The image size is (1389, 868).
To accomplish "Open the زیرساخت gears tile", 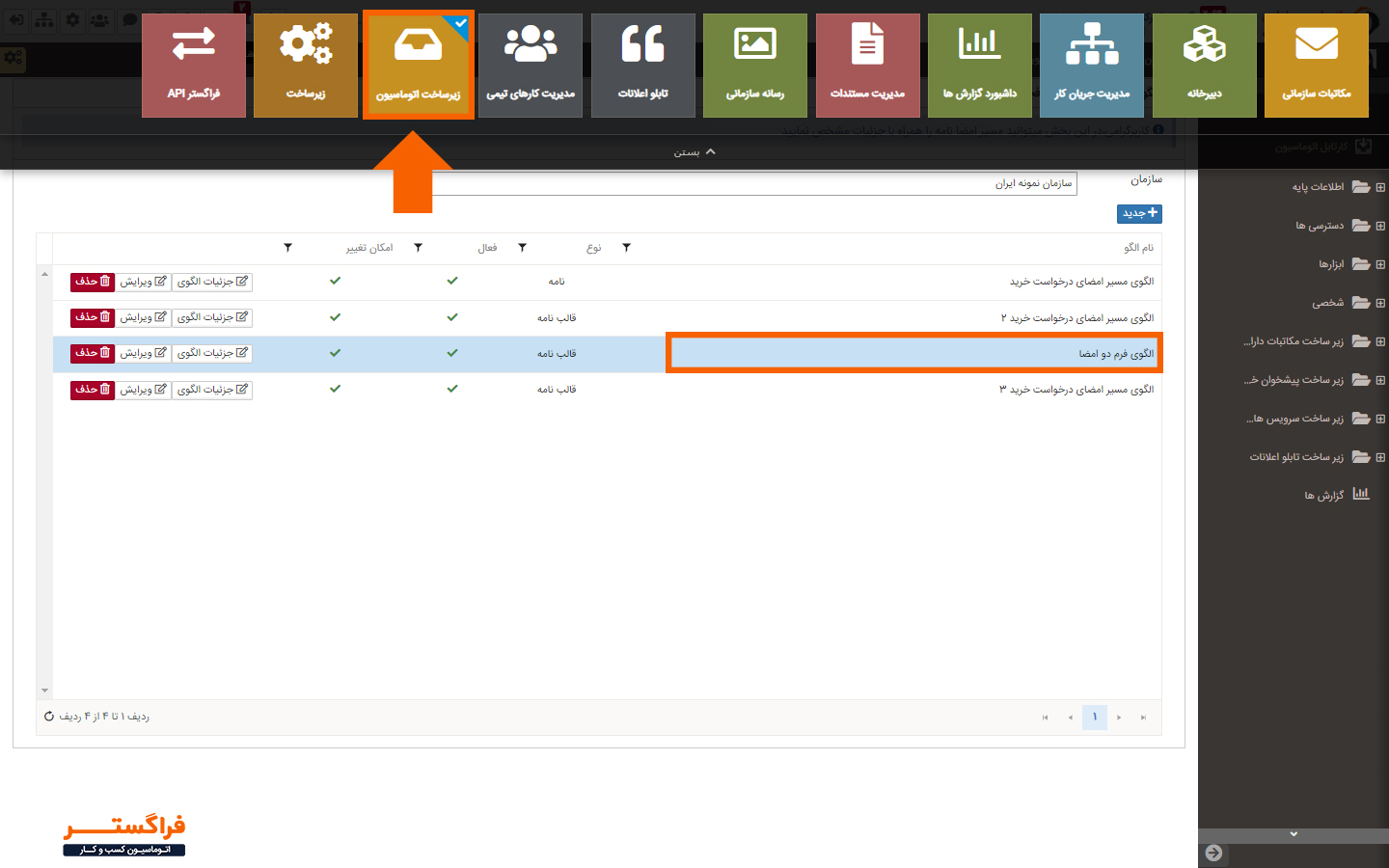I will pos(306,66).
